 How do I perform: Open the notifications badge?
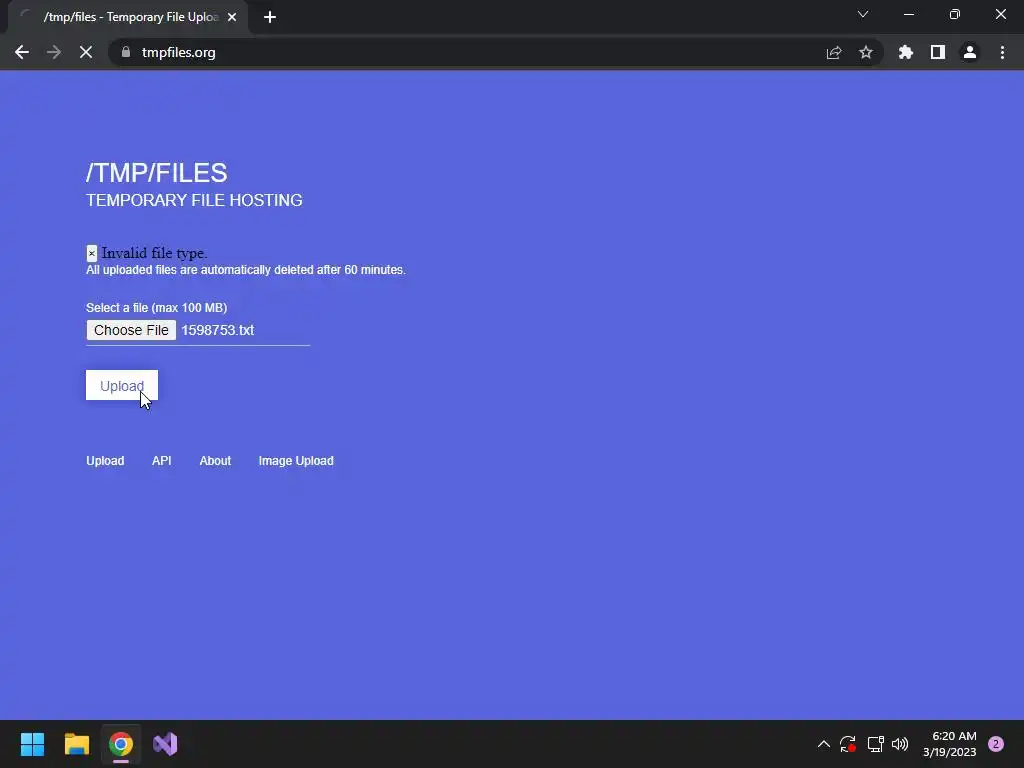(996, 744)
